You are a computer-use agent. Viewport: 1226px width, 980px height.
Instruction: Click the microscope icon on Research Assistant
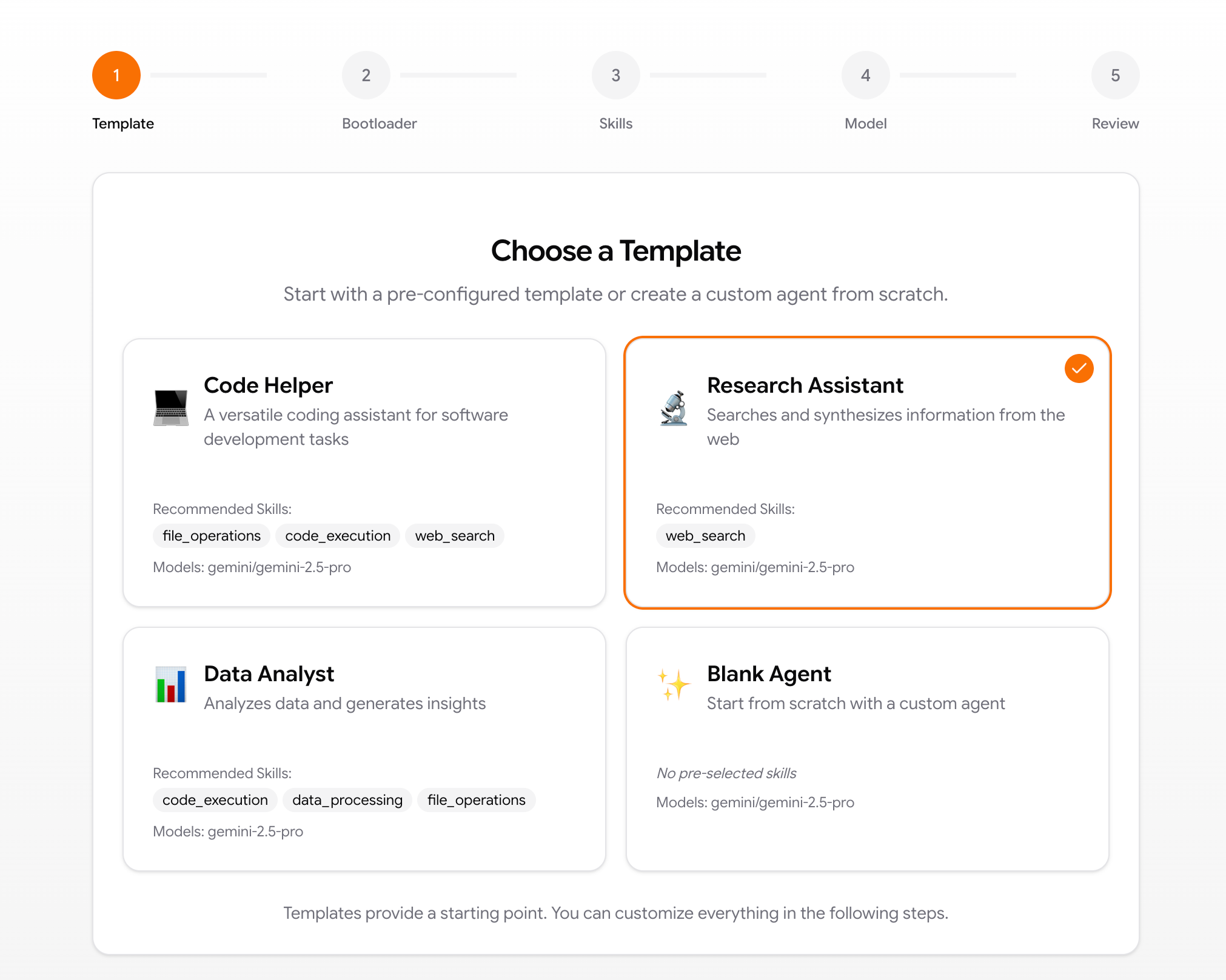(674, 408)
